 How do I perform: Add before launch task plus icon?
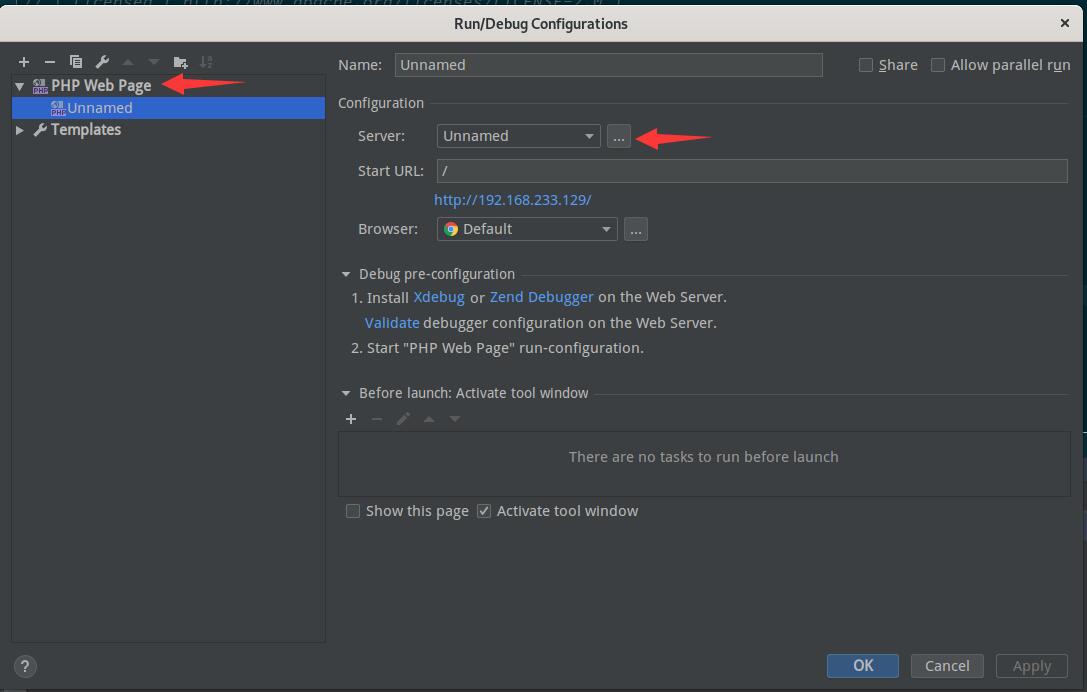[x=351, y=419]
